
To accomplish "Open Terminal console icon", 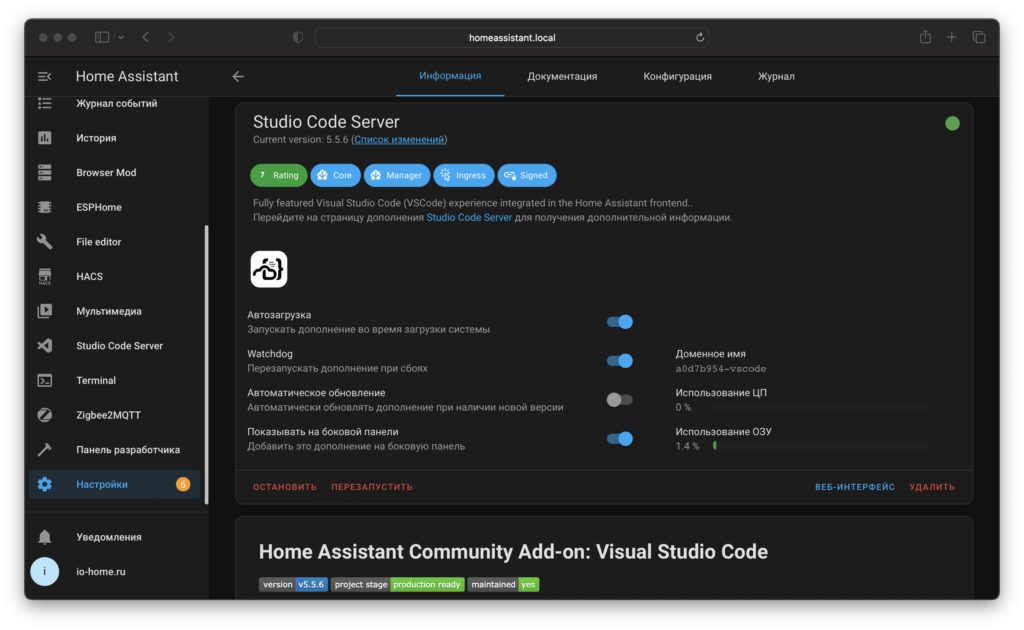I will tap(44, 380).
